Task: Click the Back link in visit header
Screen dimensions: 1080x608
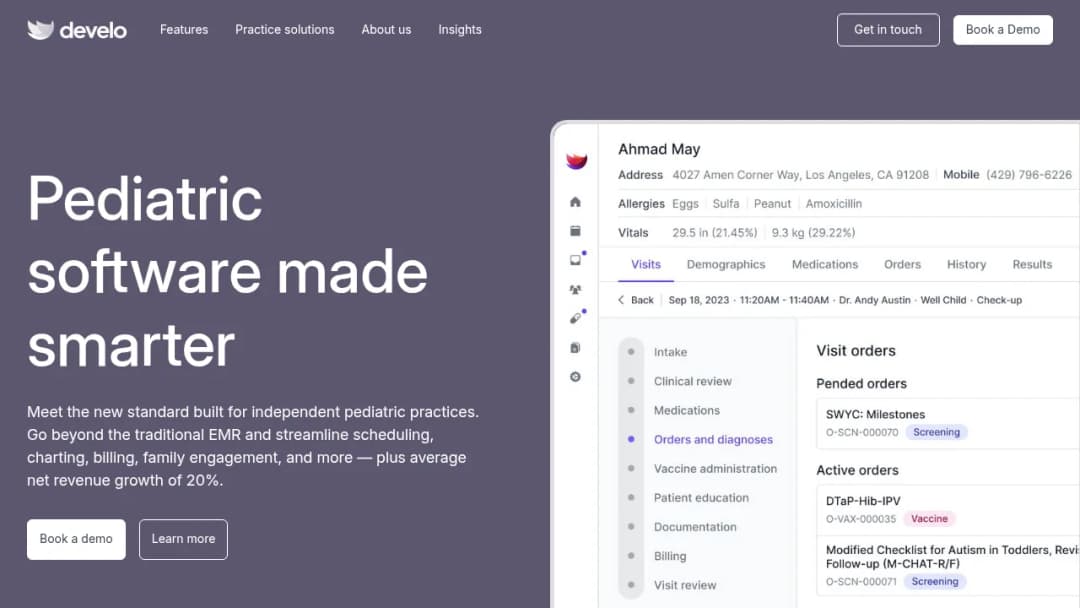Action: tap(642, 300)
